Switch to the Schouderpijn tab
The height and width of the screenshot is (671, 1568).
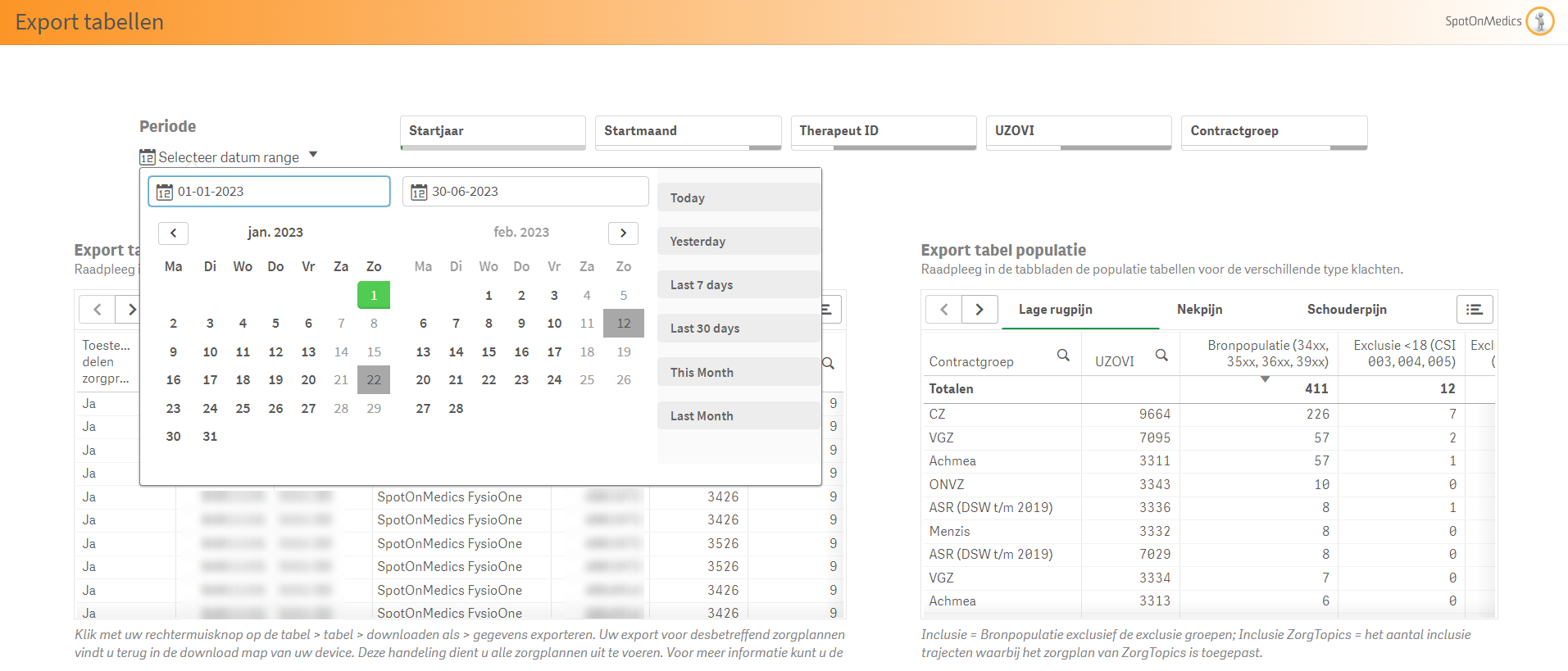[x=1347, y=310]
